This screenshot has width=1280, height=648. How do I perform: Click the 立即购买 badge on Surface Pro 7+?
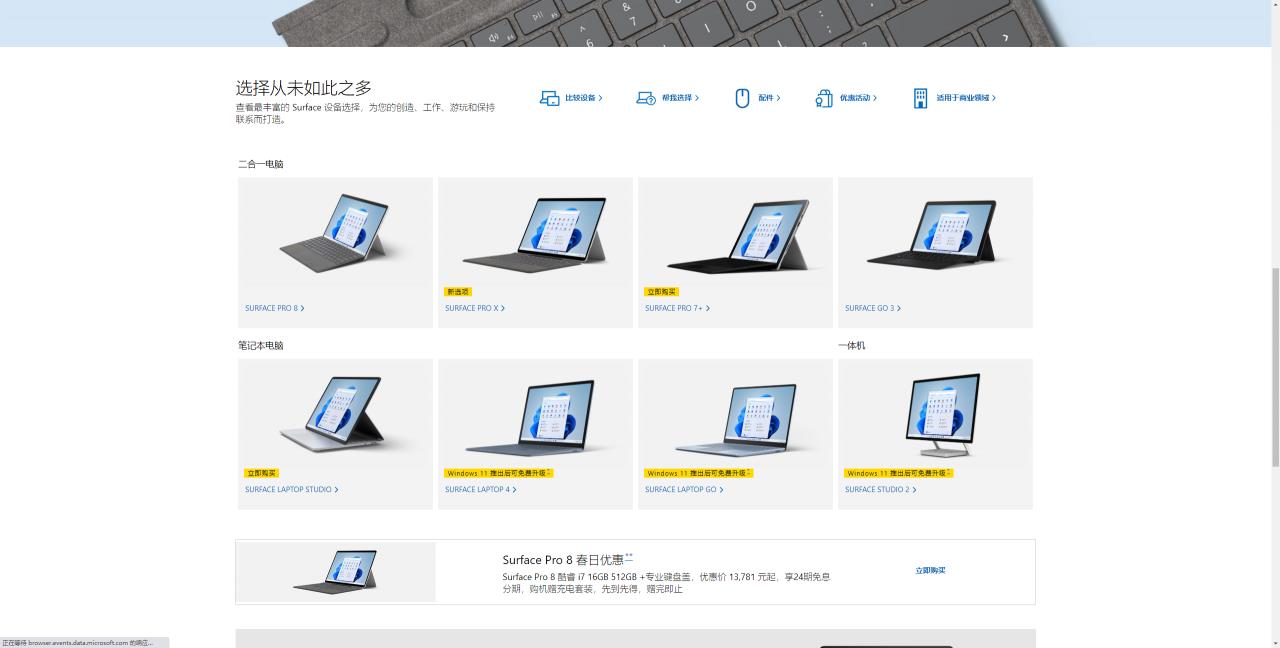[662, 292]
